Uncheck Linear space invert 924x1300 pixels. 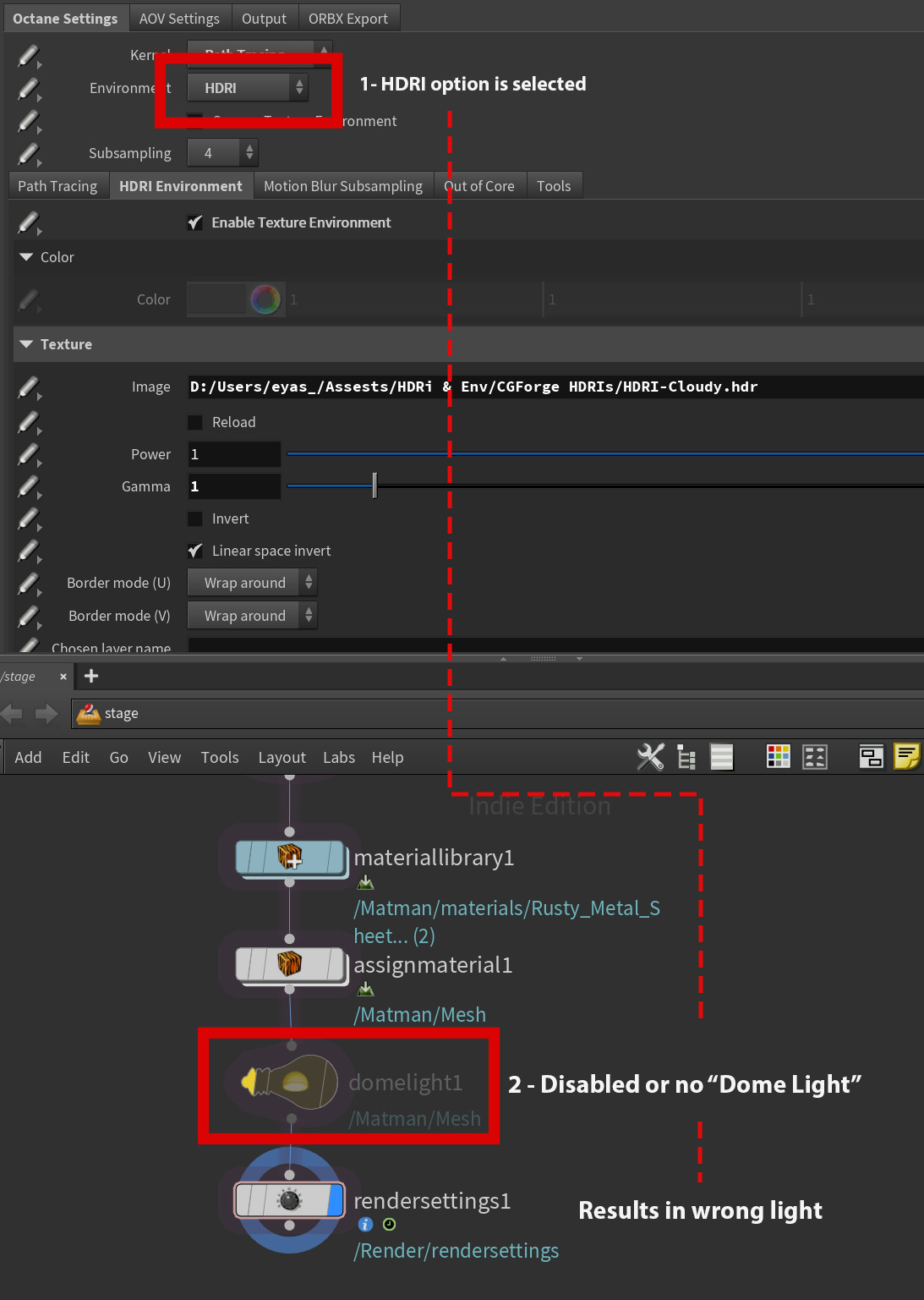[x=195, y=551]
